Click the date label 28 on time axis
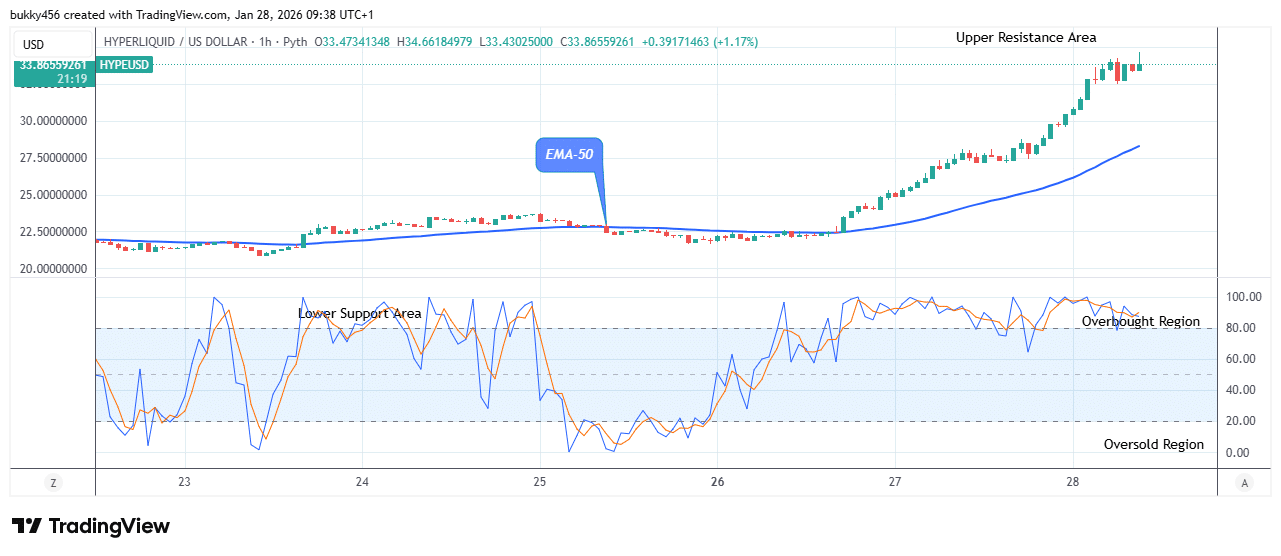The height and width of the screenshot is (556, 1281). (x=1073, y=482)
